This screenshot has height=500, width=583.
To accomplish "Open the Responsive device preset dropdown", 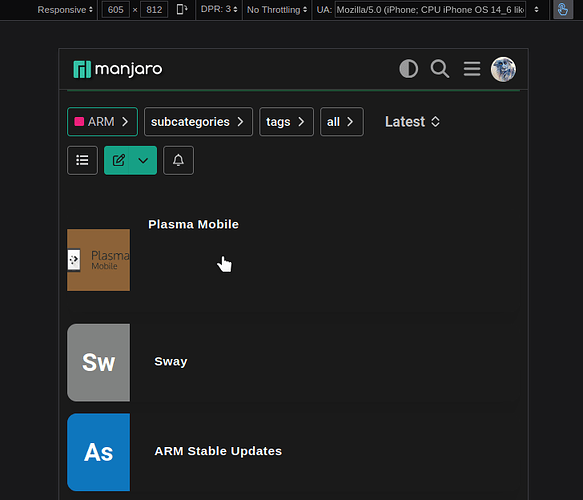I will 65,10.
